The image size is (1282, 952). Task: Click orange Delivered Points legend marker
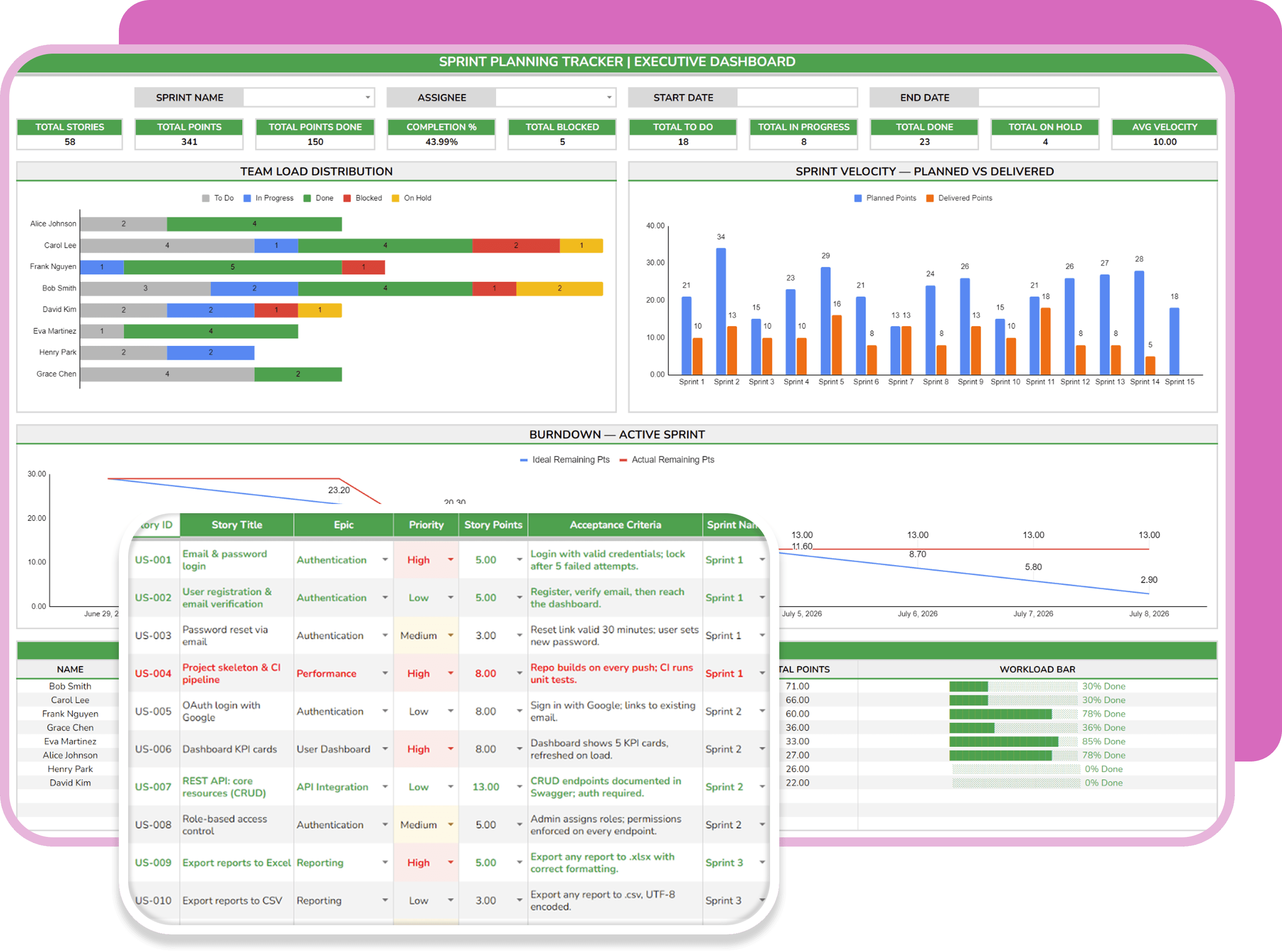click(930, 198)
